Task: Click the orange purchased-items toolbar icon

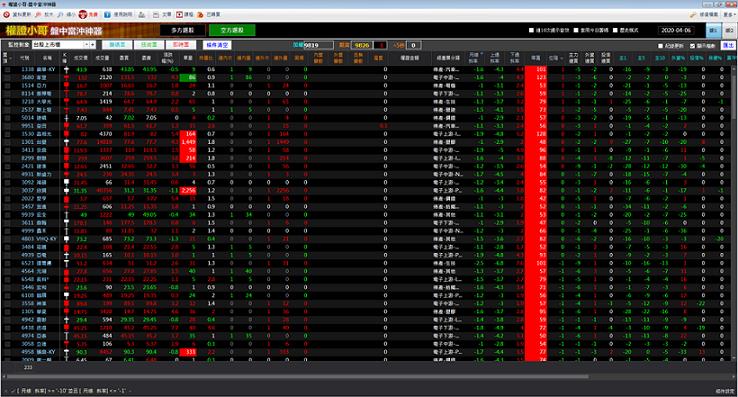Action: click(x=201, y=15)
